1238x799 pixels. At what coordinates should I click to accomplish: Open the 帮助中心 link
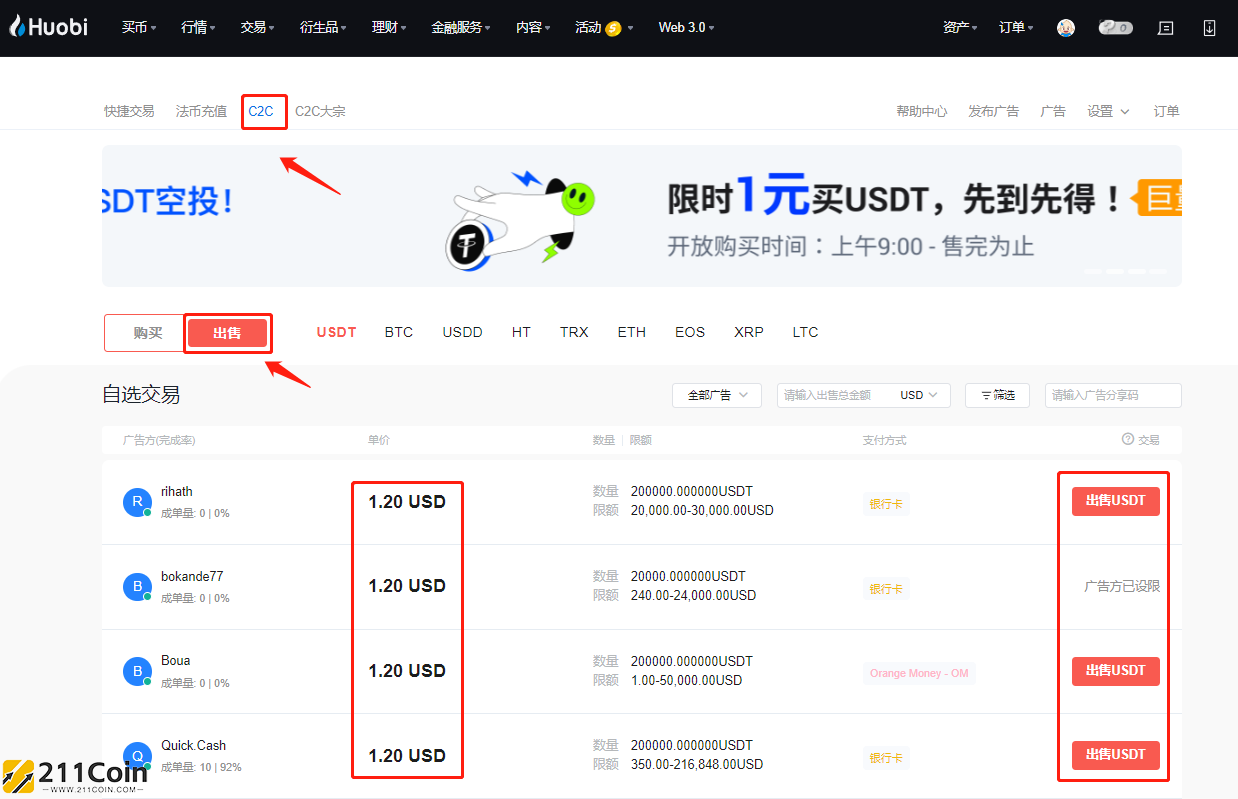pyautogui.click(x=922, y=111)
